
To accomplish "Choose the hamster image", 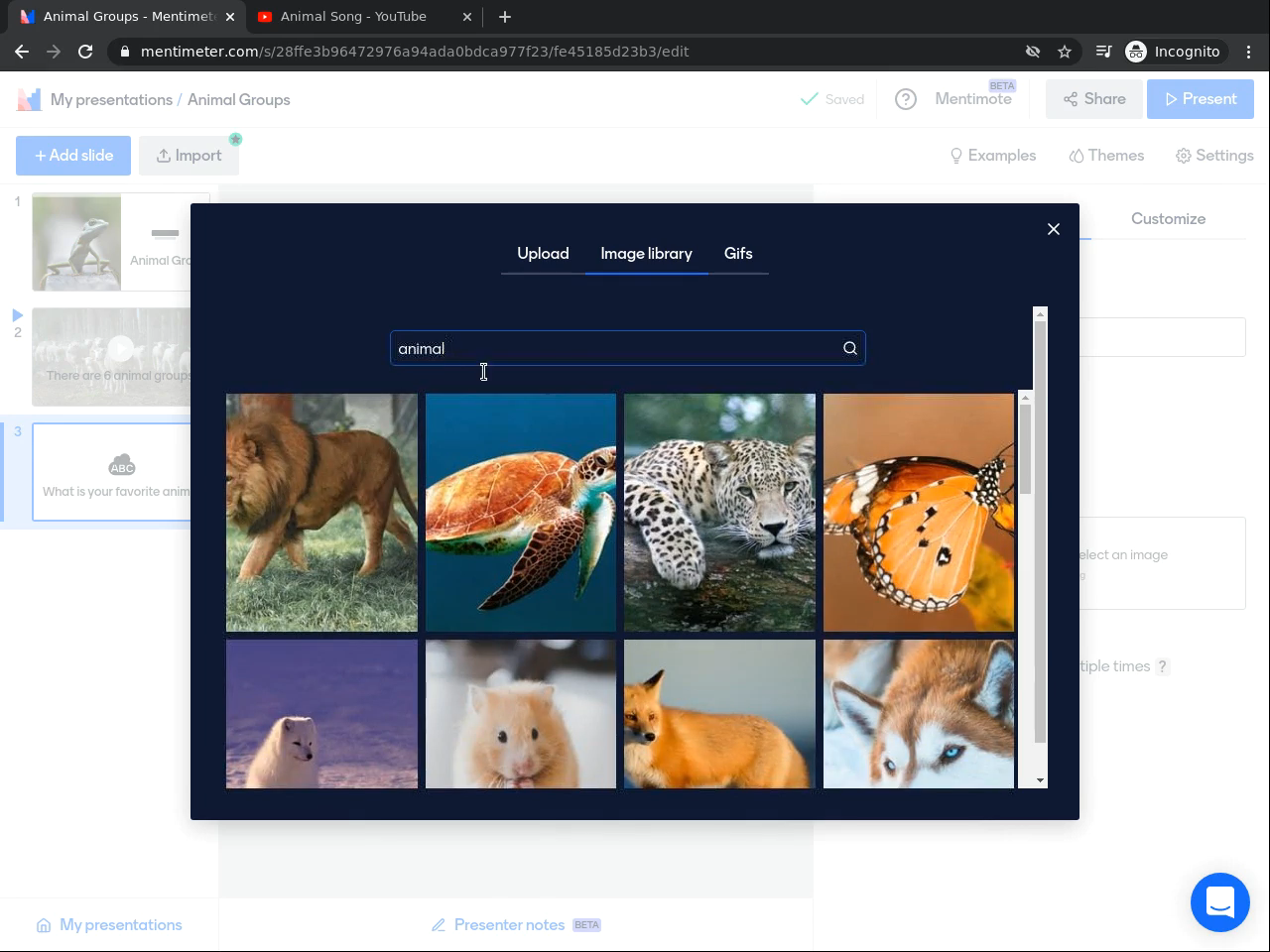I will [x=521, y=714].
